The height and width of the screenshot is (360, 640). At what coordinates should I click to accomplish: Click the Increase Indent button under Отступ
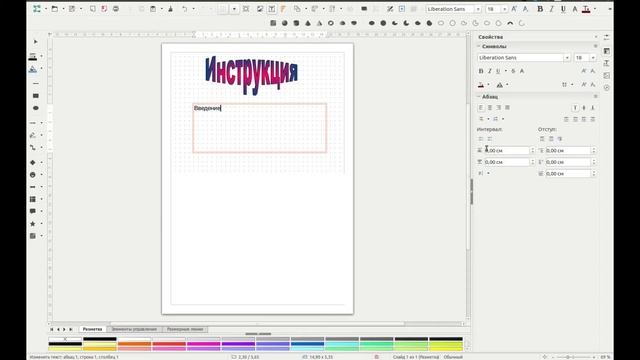pos(542,139)
